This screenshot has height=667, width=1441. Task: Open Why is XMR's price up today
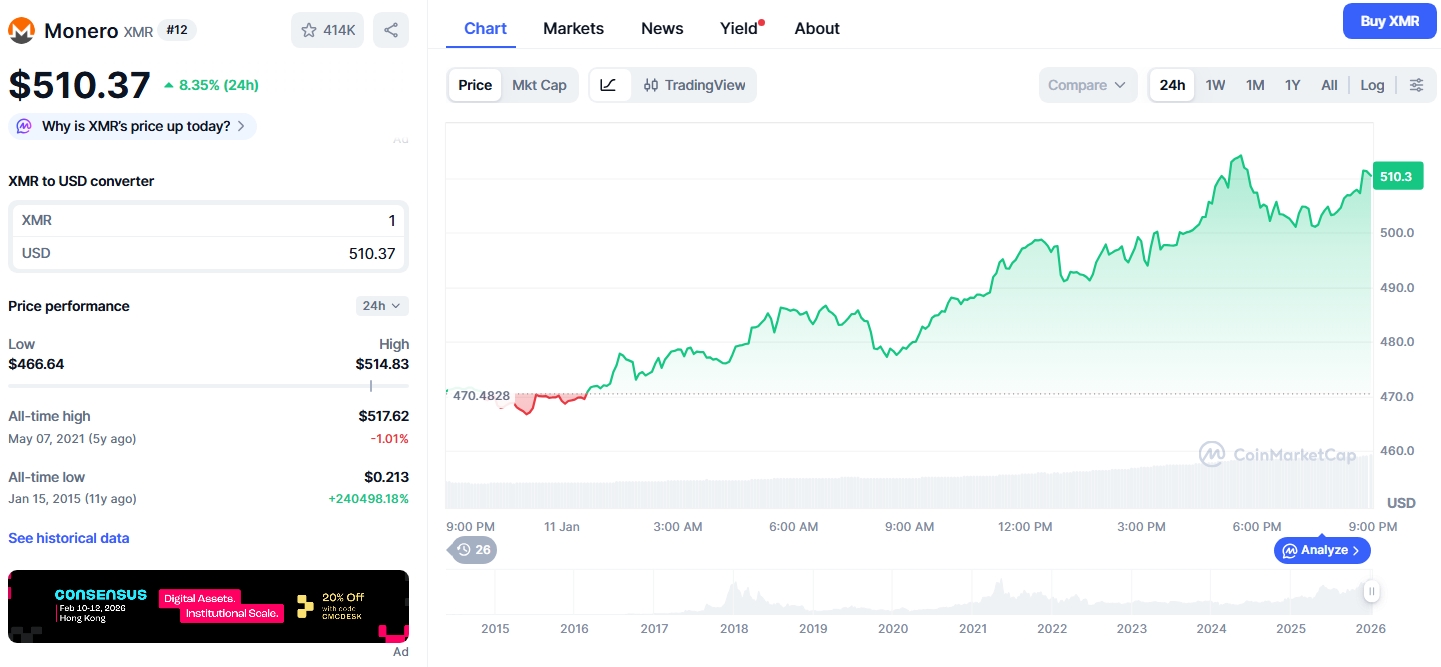pos(132,126)
